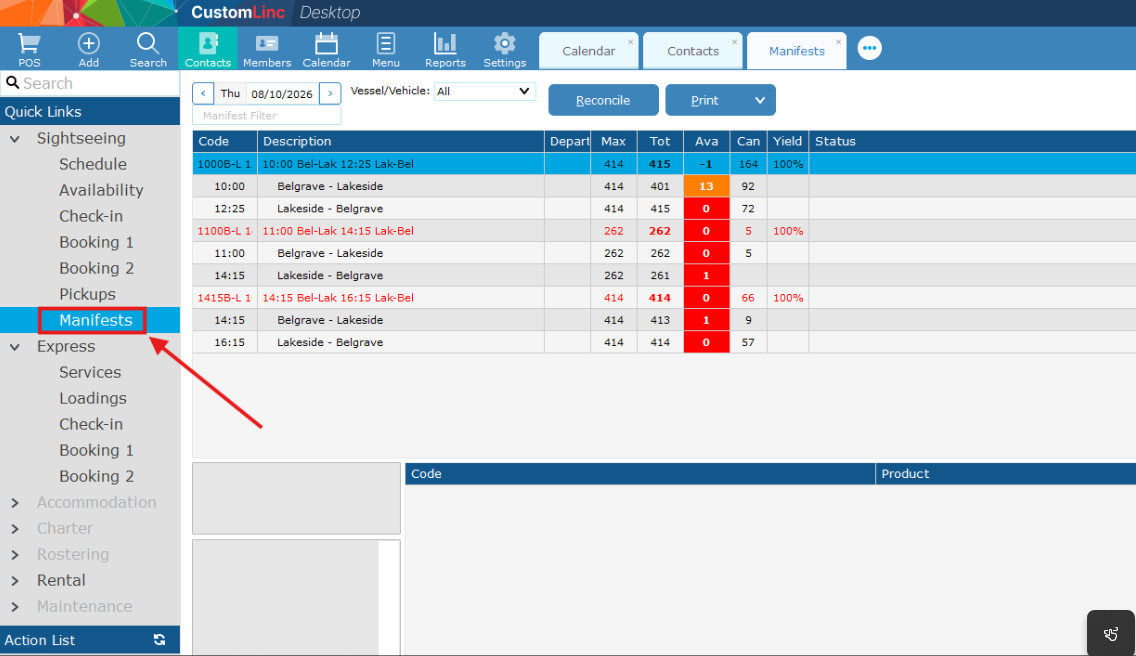
Task: Click the more tabs ellipsis button
Action: click(x=869, y=48)
